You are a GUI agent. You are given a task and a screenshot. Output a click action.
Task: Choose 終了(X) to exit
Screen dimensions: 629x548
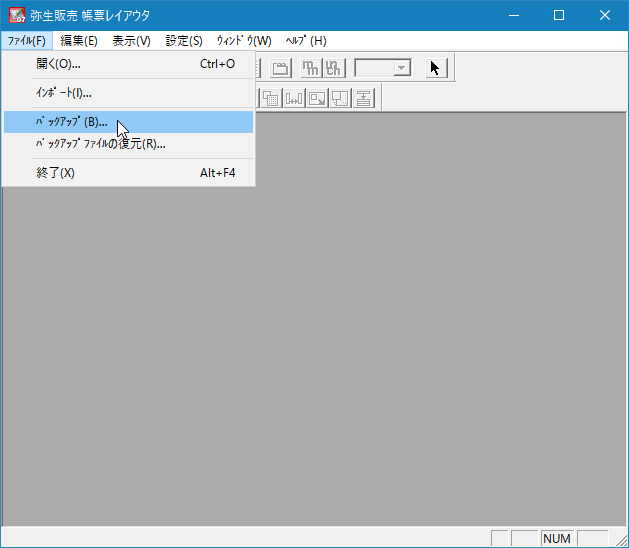[x=128, y=173]
